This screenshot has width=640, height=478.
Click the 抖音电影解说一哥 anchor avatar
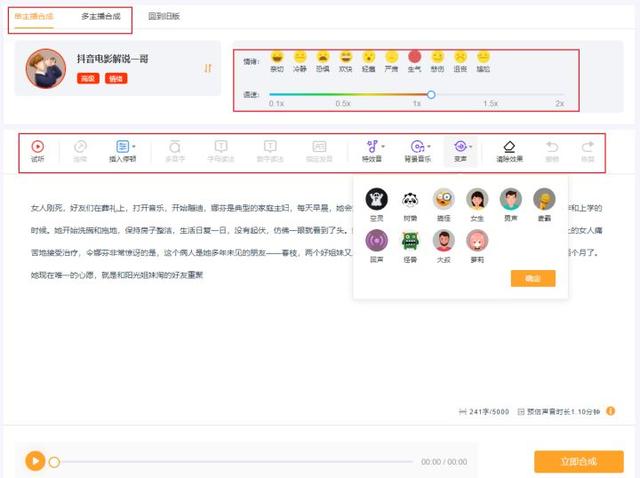tap(46, 69)
